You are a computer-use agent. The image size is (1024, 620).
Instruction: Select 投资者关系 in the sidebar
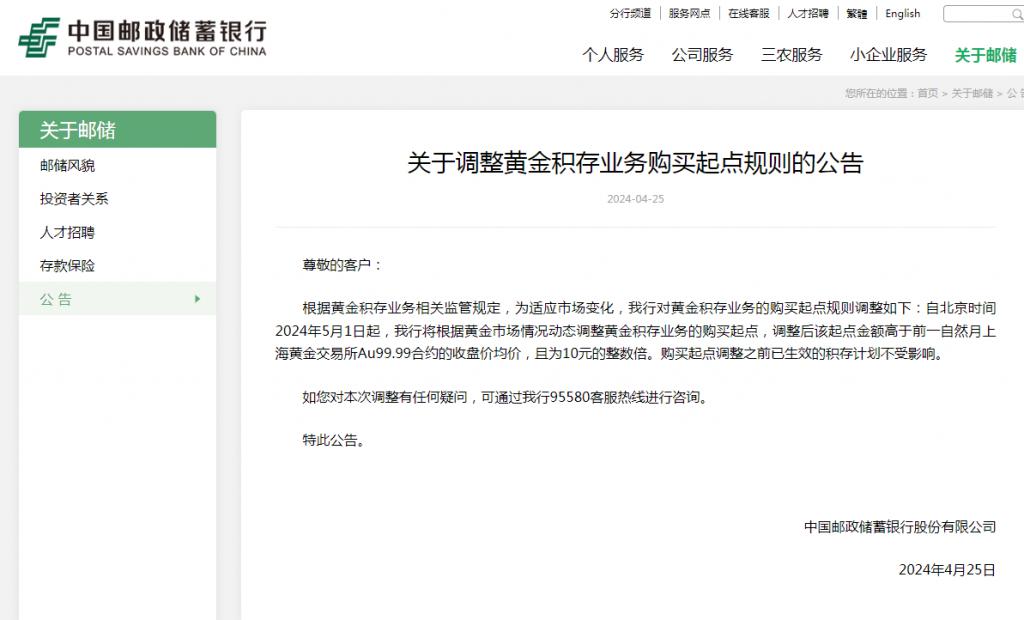74,199
